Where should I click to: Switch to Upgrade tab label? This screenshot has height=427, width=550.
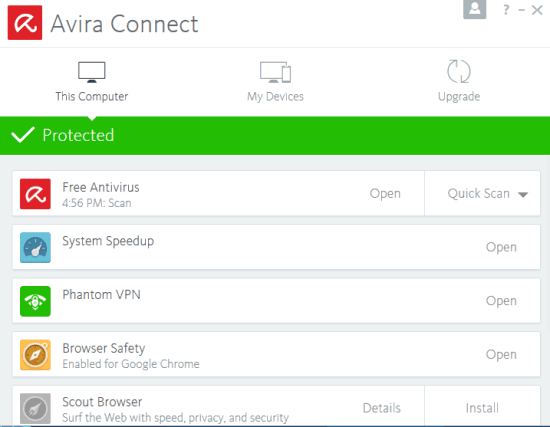[459, 96]
